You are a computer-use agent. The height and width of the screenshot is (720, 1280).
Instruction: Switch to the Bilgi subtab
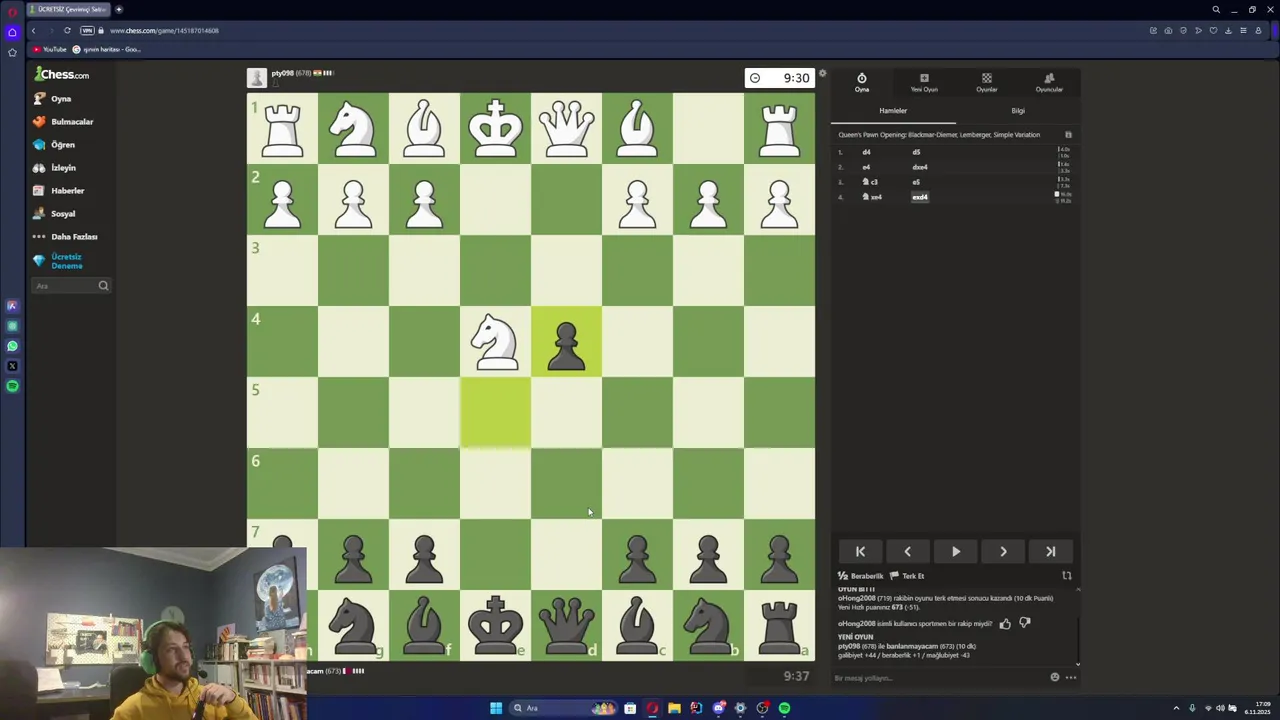click(1018, 111)
